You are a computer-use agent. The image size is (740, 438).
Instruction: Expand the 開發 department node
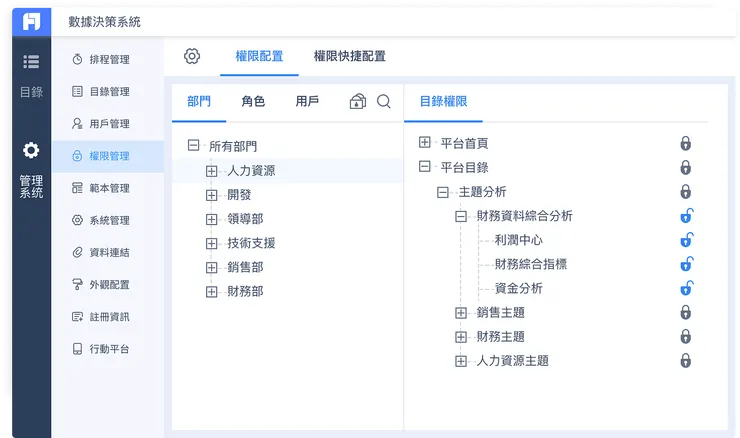coord(211,195)
